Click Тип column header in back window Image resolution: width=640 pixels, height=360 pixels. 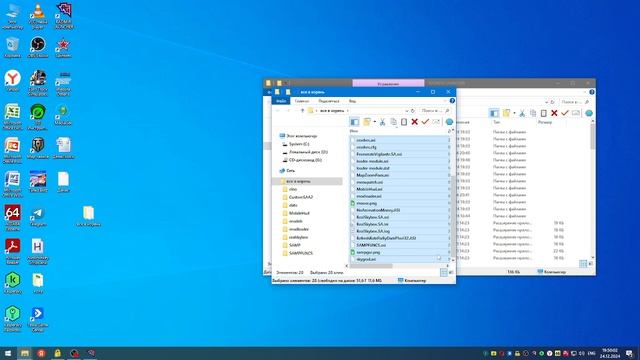point(496,122)
